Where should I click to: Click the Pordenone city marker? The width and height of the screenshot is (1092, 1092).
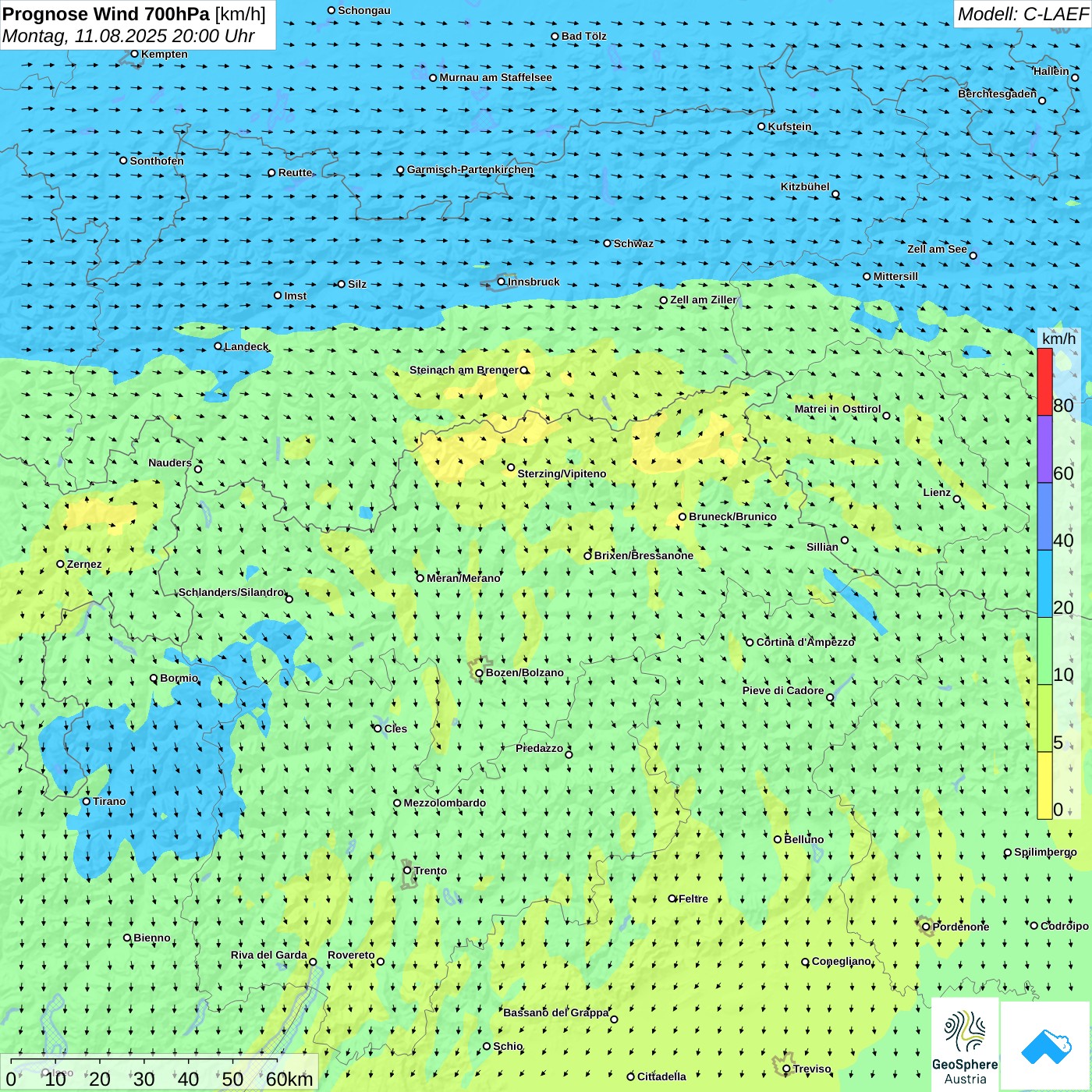(x=926, y=927)
